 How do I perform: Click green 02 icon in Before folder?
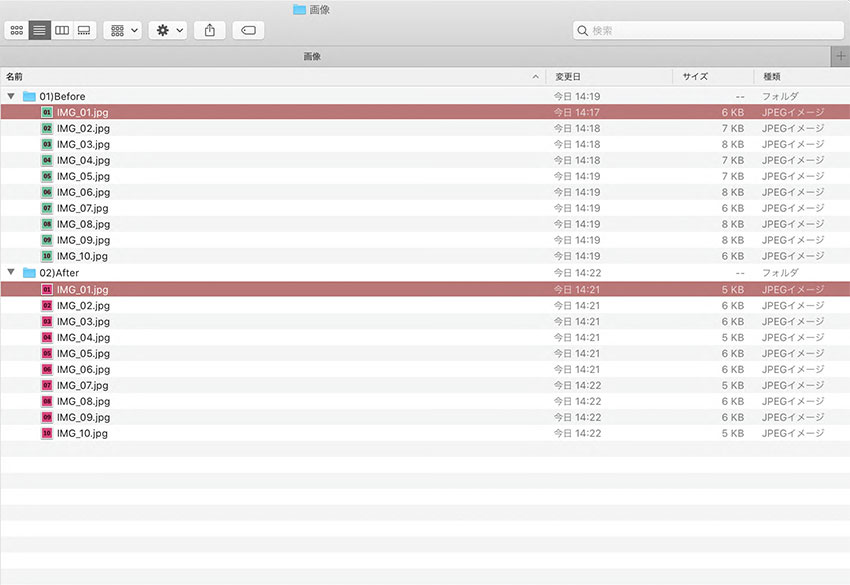pyautogui.click(x=47, y=128)
